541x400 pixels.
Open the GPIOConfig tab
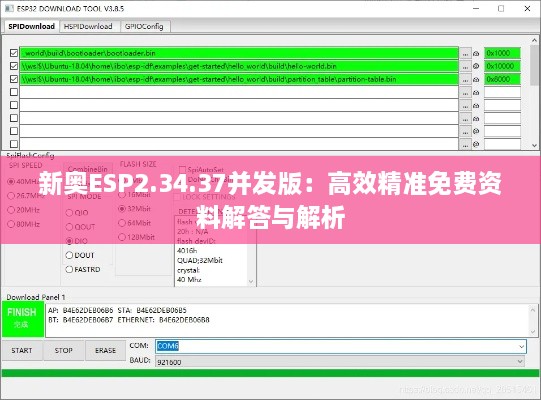pos(144,27)
